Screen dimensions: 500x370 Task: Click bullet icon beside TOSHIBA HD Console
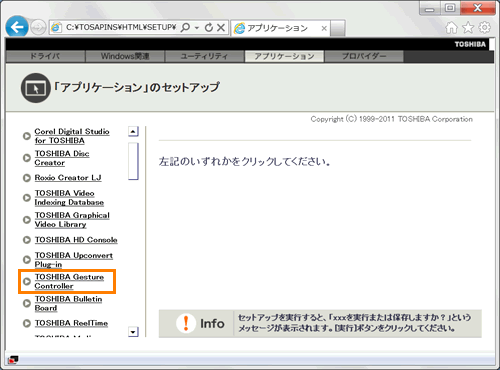coord(27,240)
